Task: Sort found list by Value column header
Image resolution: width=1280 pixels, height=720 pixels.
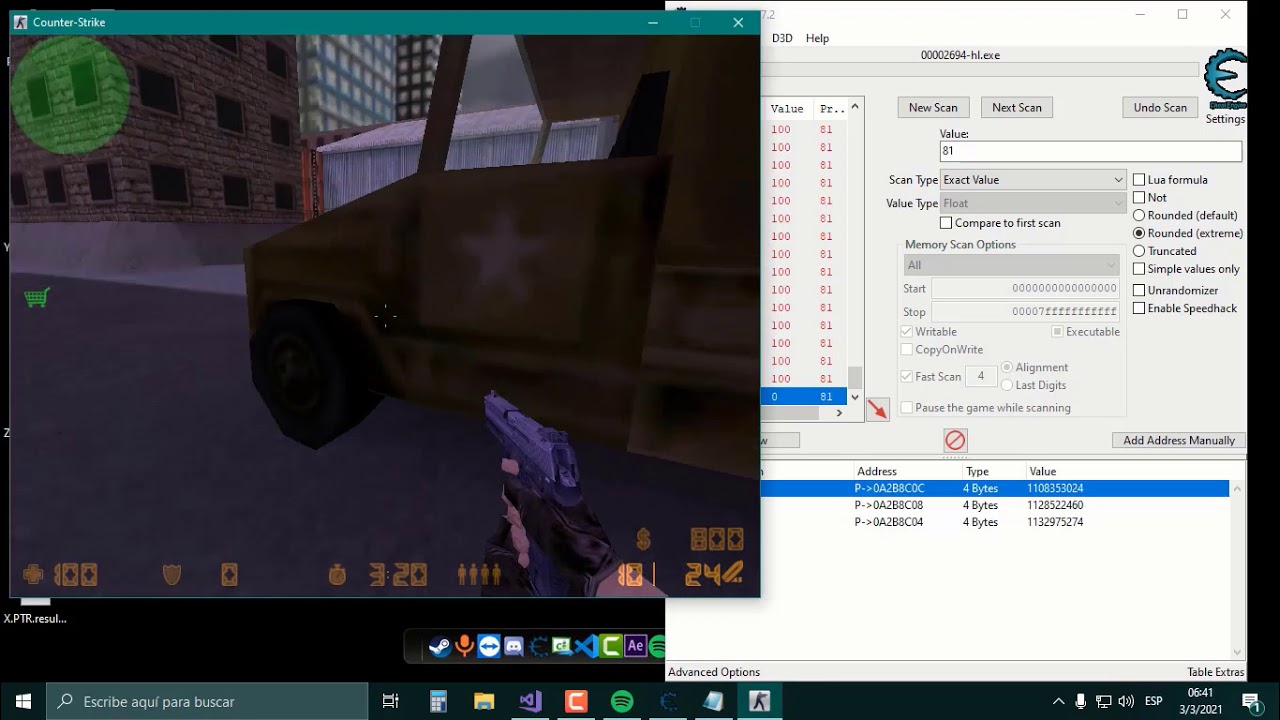Action: 787,108
